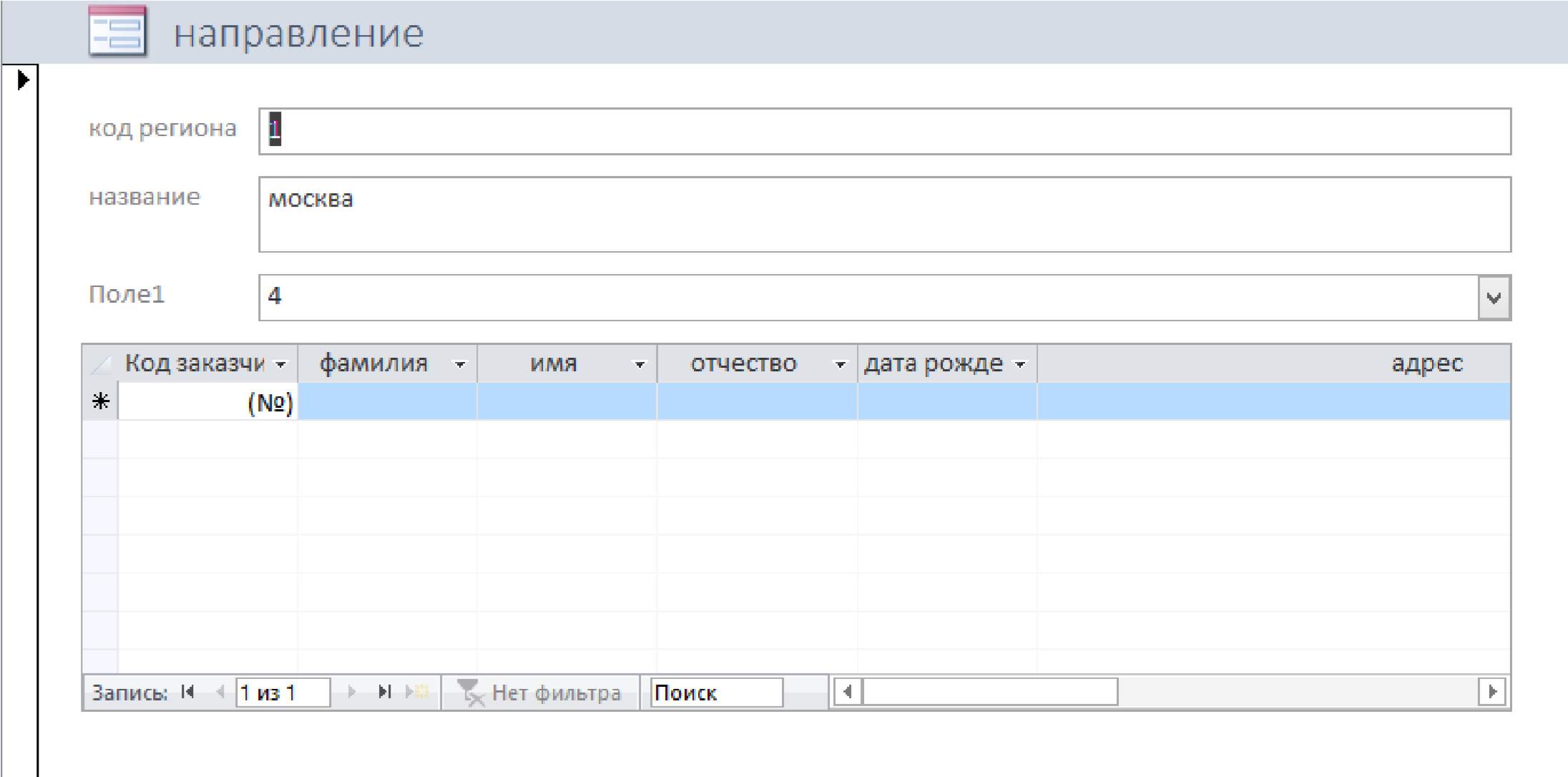
Task: Click the название label
Action: pyautogui.click(x=144, y=197)
